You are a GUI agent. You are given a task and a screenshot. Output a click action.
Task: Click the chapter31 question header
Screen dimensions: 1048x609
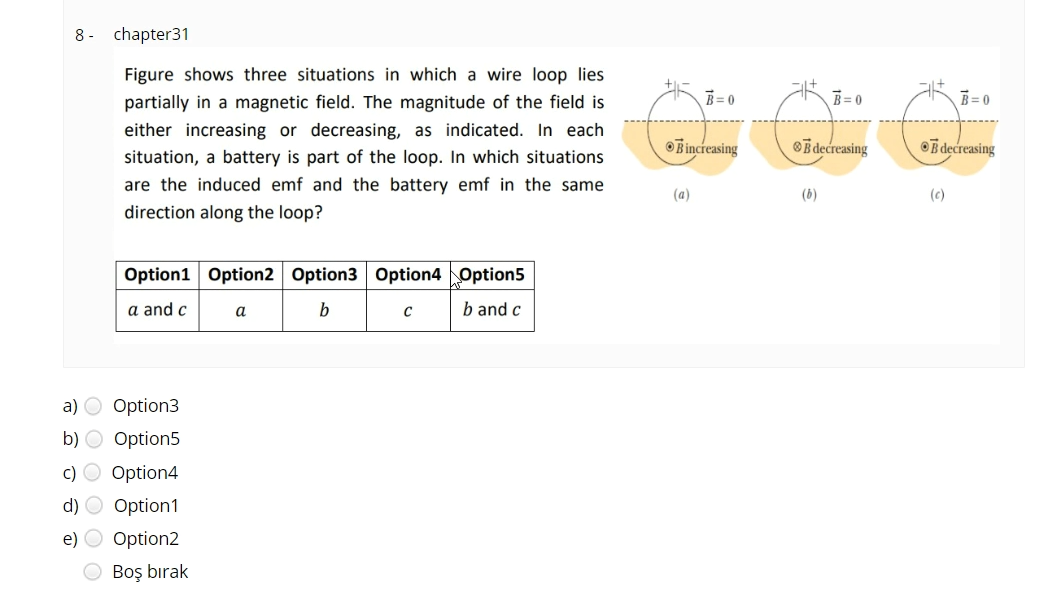[151, 34]
